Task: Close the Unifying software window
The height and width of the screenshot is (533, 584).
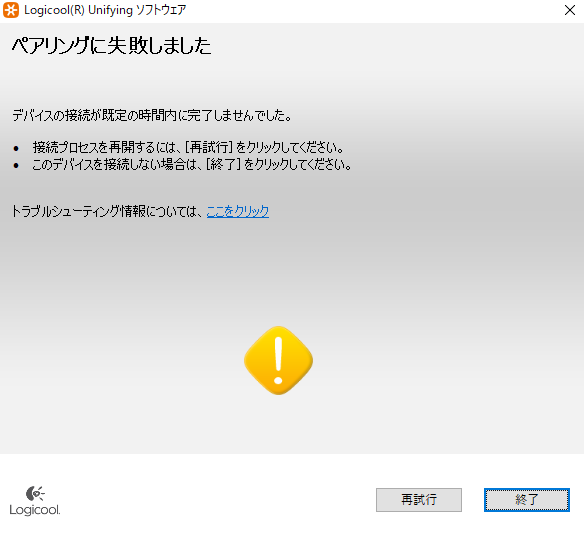Action: coord(570,10)
